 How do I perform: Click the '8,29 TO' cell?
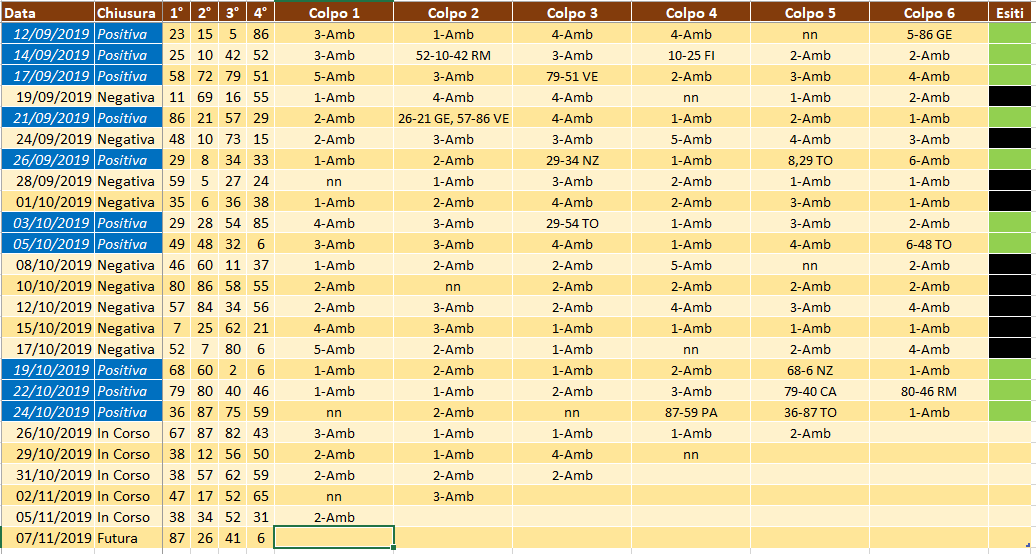click(810, 160)
